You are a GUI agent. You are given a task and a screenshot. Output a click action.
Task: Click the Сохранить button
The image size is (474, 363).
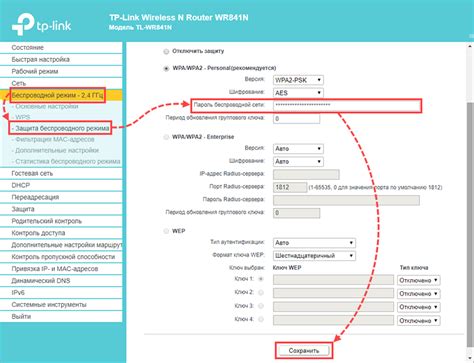tap(304, 351)
